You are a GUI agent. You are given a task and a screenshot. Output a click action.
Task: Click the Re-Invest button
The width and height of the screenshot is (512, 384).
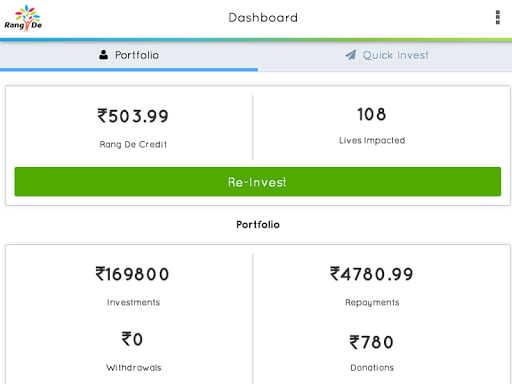click(258, 182)
